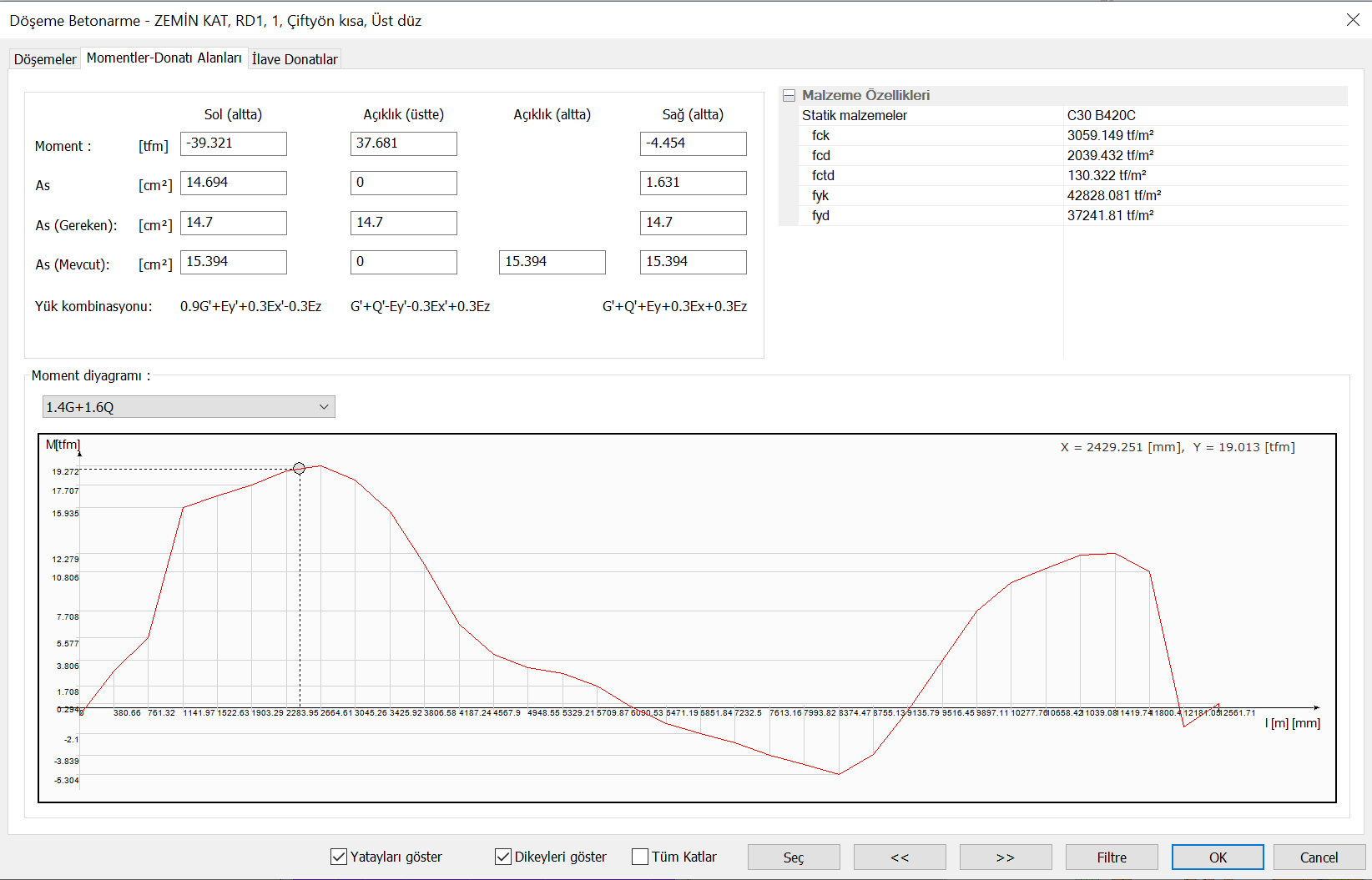The image size is (1372, 880).
Task: Toggle the Yatayları göster checkbox
Action: click(x=339, y=857)
